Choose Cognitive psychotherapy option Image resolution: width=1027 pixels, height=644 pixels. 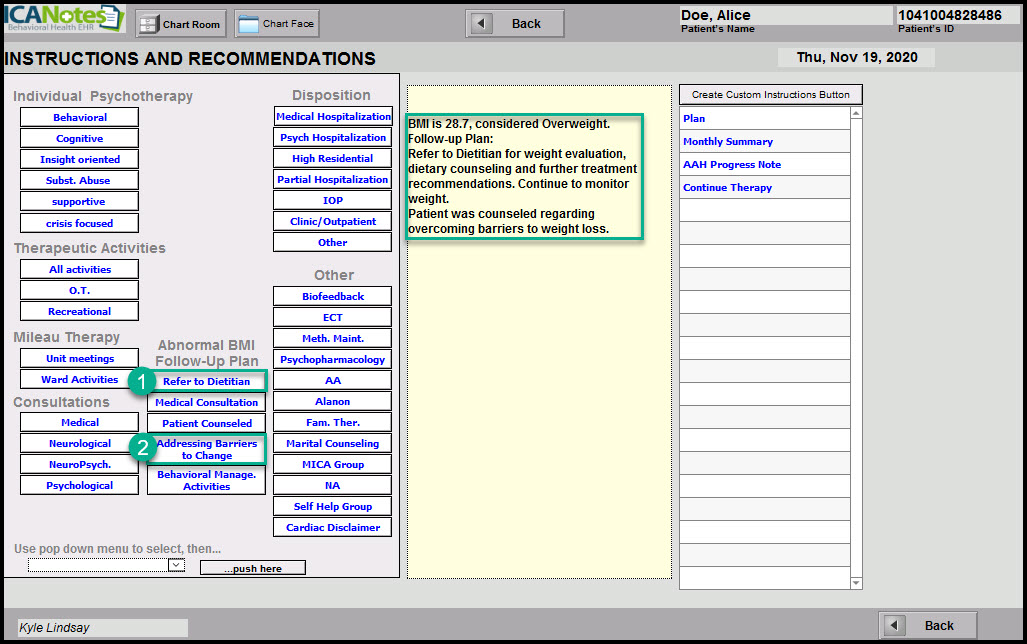79,139
